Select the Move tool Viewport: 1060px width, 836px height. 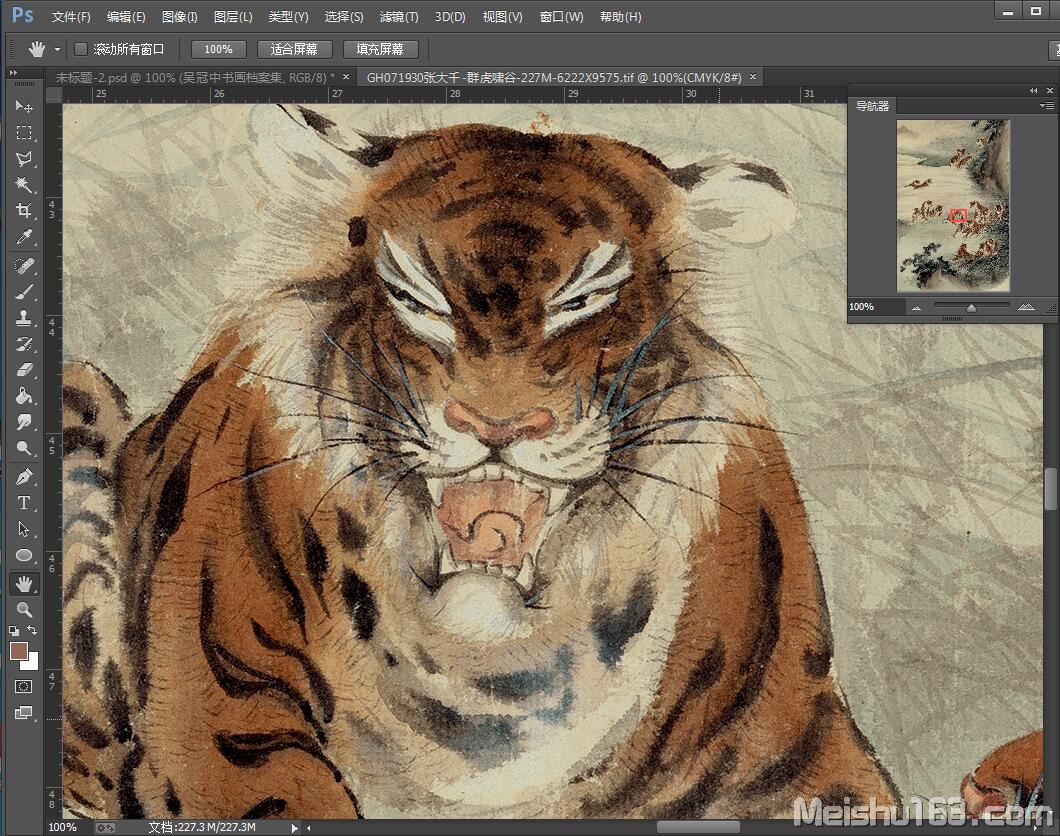tap(24, 106)
